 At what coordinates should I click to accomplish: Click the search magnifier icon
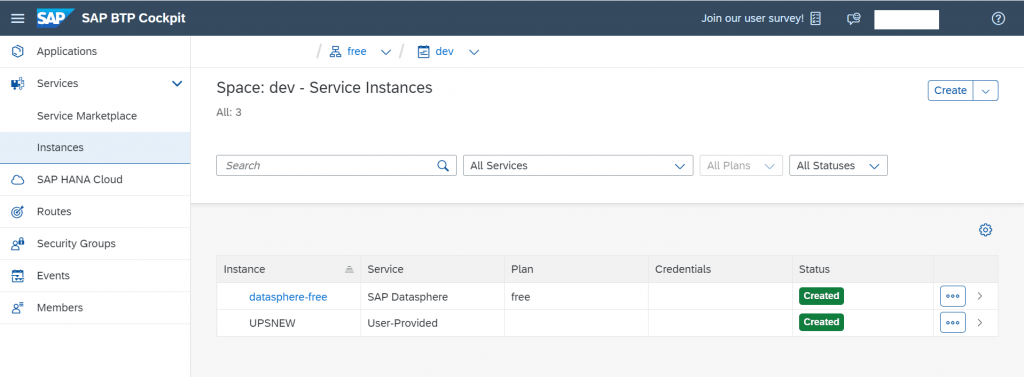coord(443,165)
